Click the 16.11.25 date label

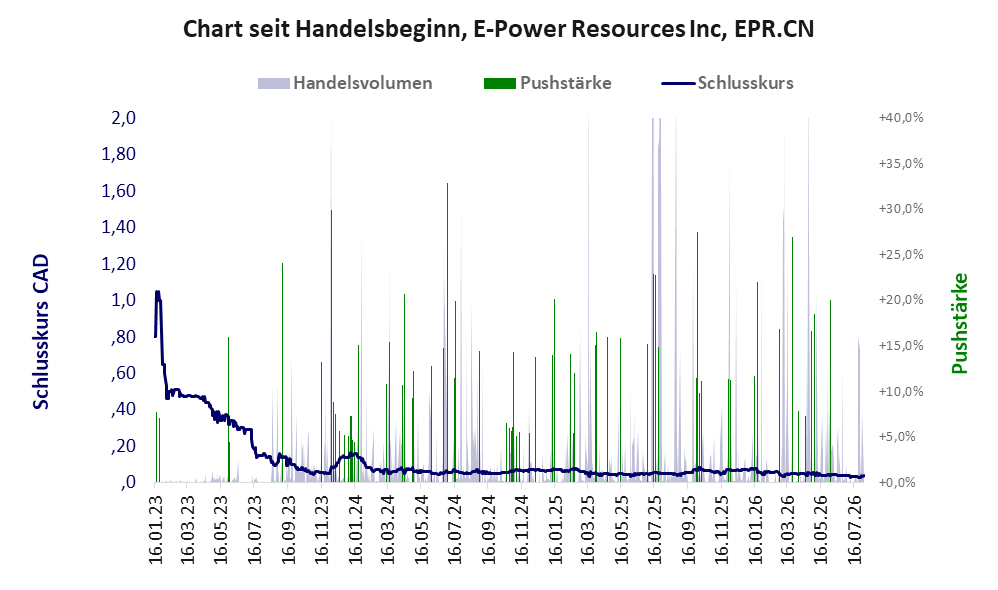721,530
